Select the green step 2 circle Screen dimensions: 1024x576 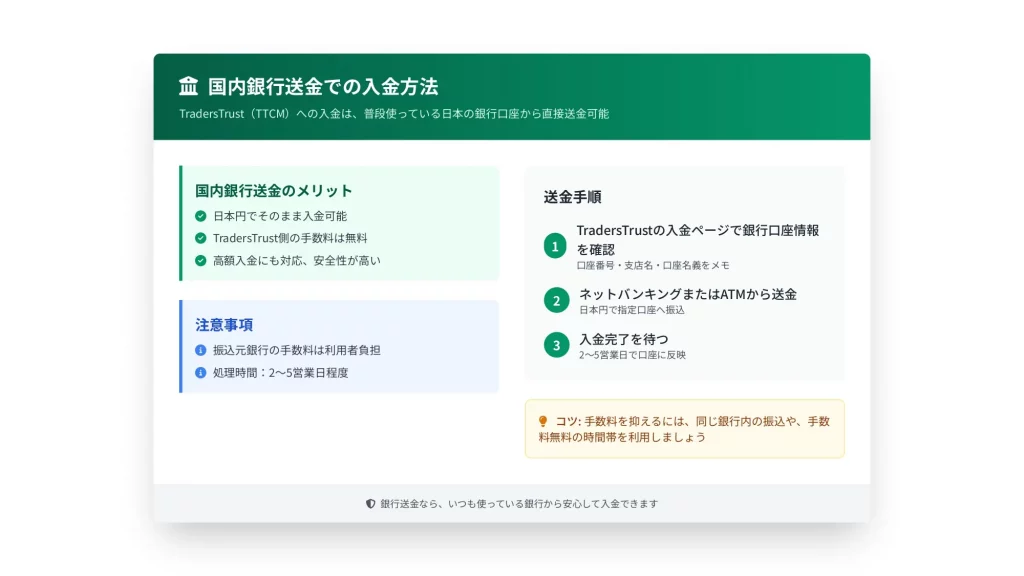[x=555, y=300]
